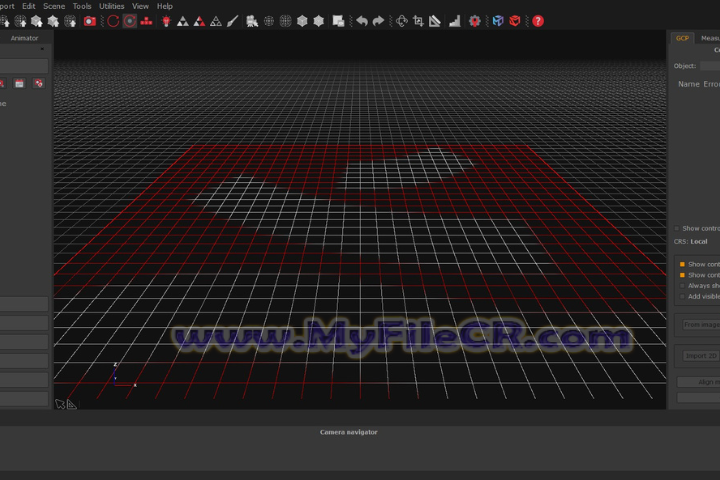Click the Error column header
Screen dimensions: 720x480
pyautogui.click(x=711, y=84)
